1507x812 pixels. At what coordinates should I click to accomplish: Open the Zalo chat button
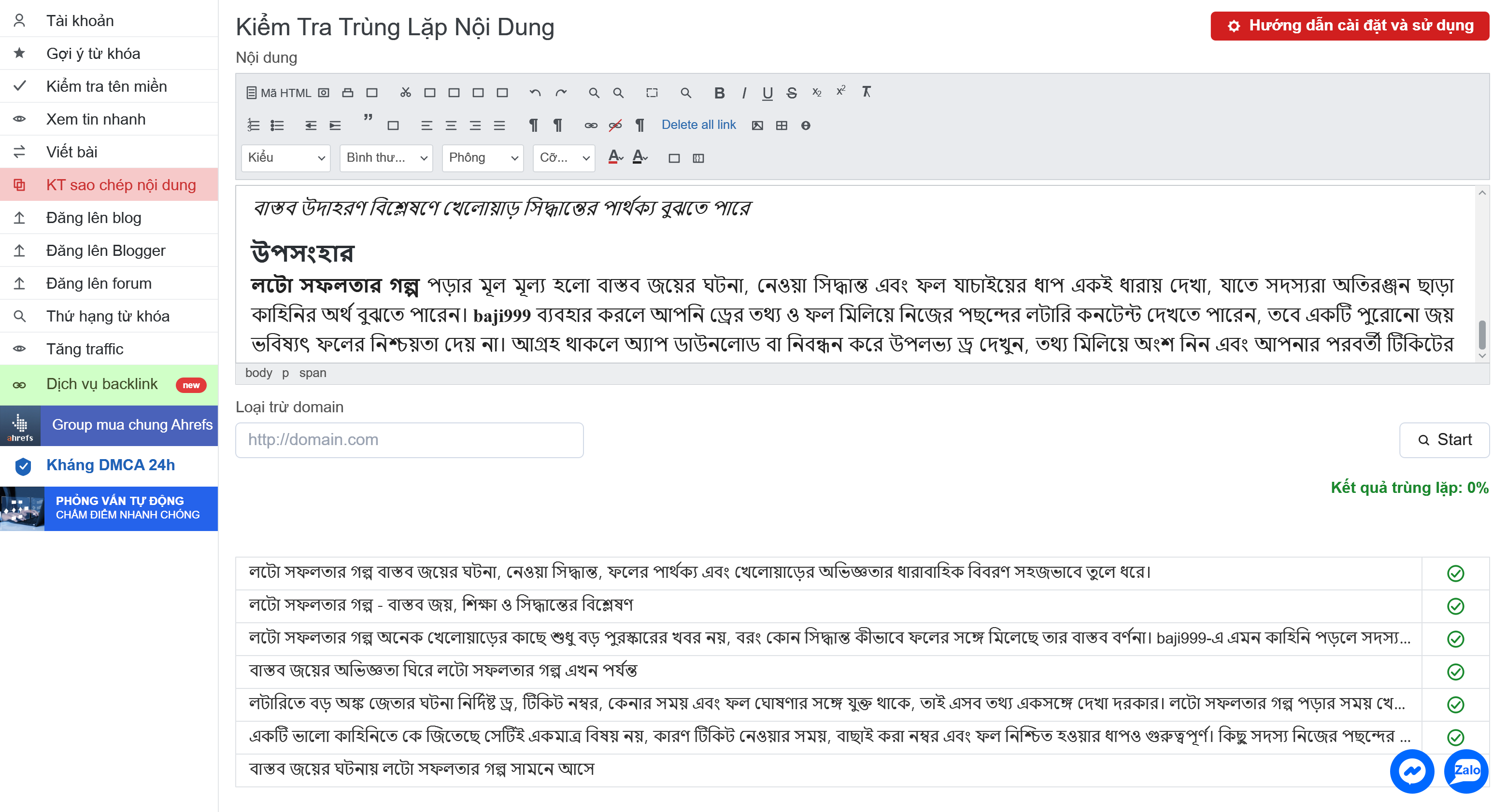pyautogui.click(x=1465, y=770)
